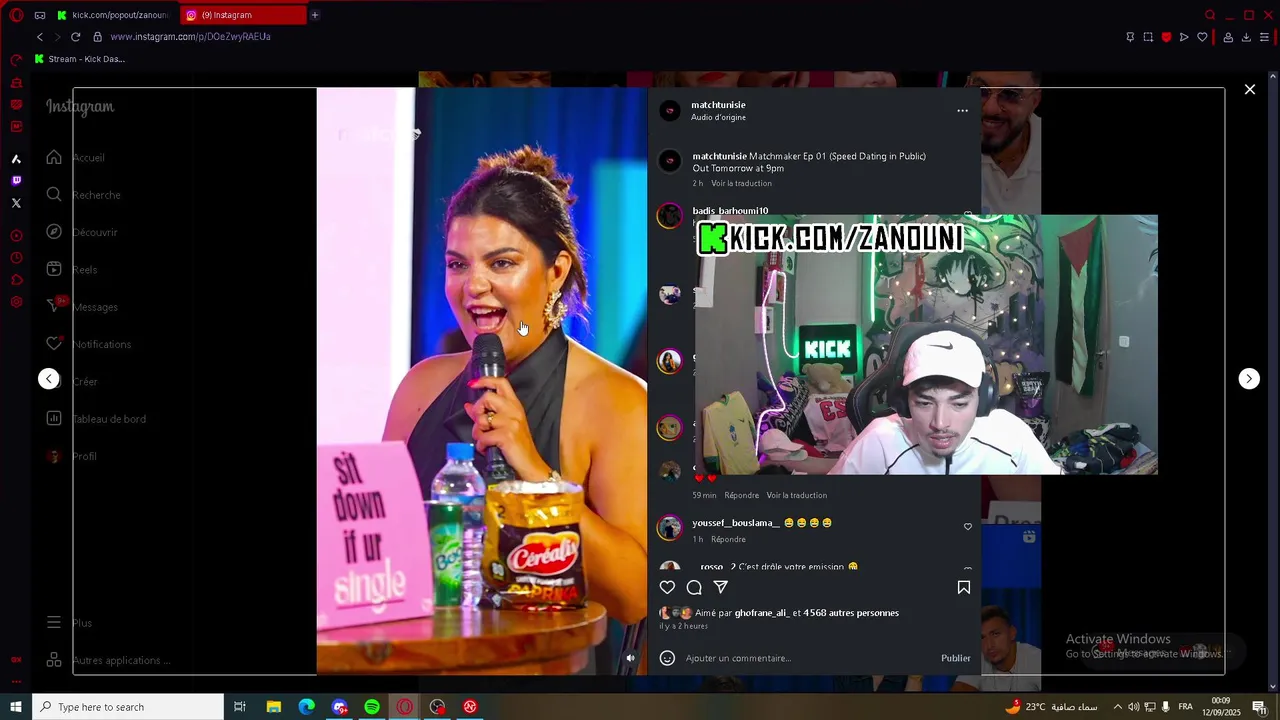1280x720 pixels.
Task: Open Instagram Accueil sidebar item
Action: tap(76, 158)
